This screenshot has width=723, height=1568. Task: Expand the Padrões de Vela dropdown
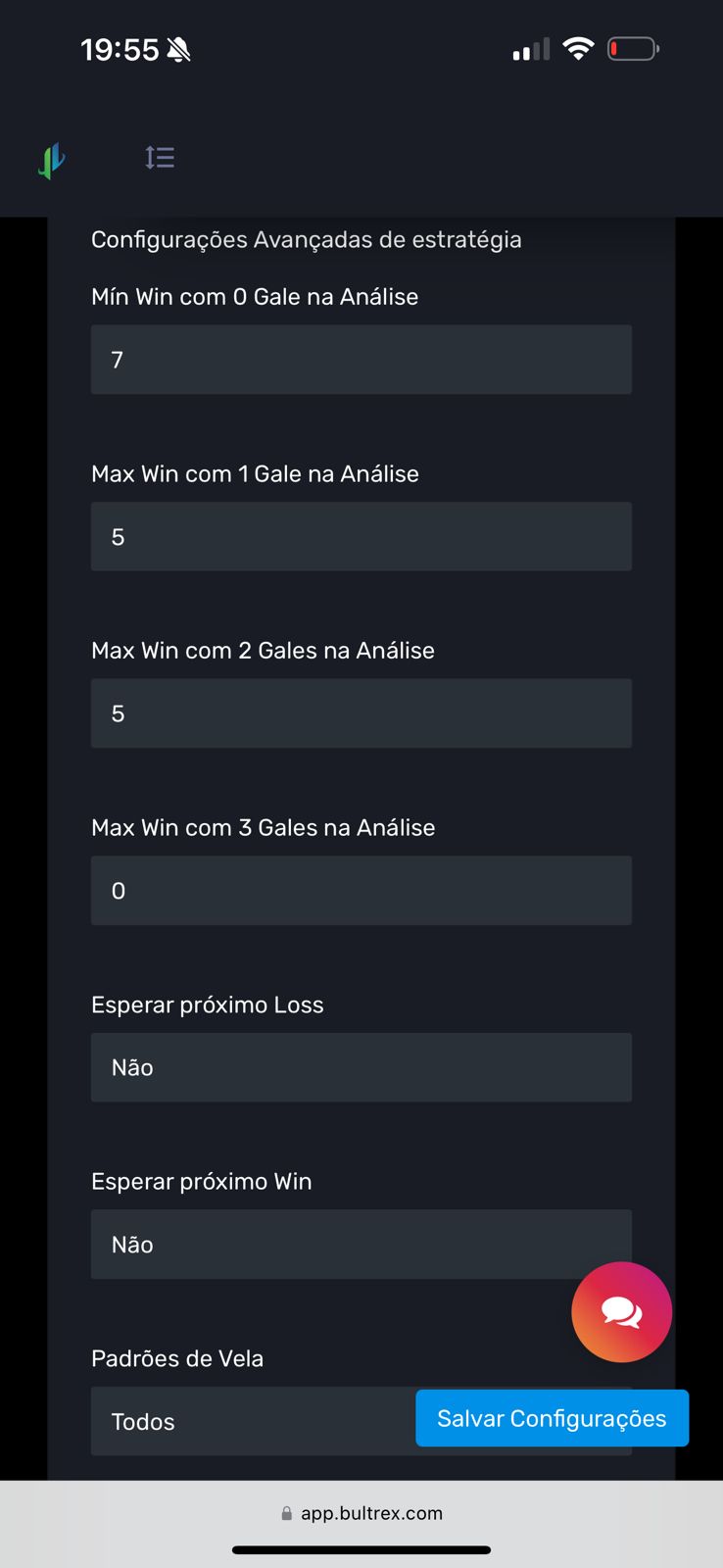pos(251,1421)
